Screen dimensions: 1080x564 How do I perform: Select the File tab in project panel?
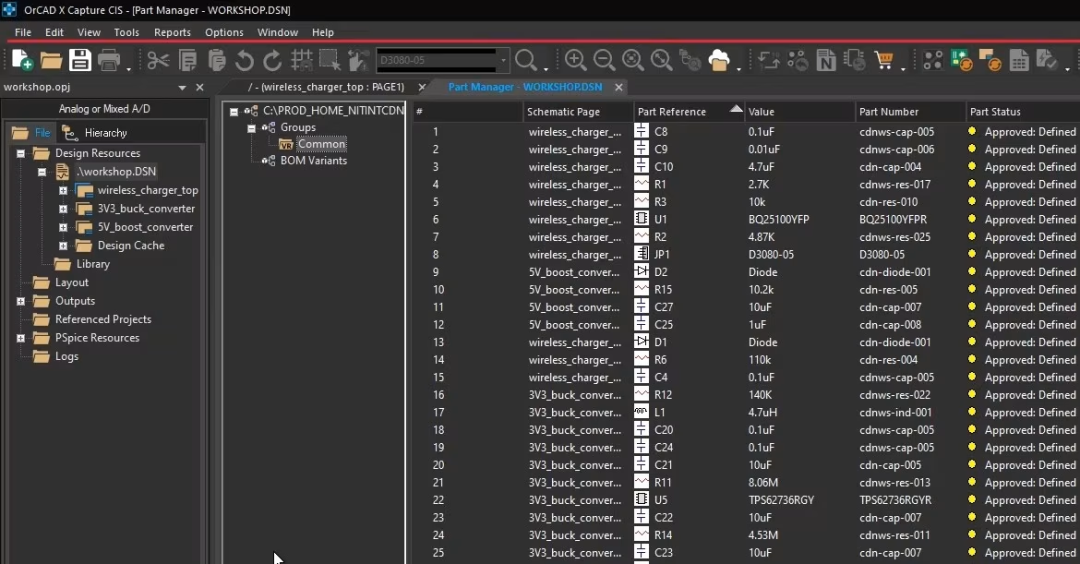(32, 133)
